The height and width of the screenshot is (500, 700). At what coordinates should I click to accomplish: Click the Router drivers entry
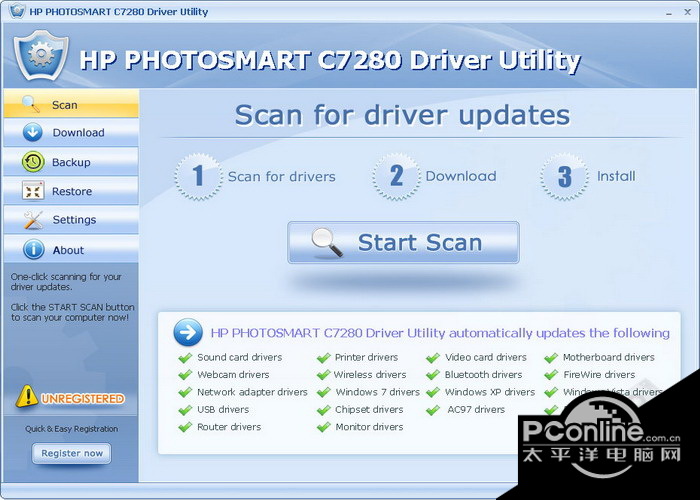point(229,427)
